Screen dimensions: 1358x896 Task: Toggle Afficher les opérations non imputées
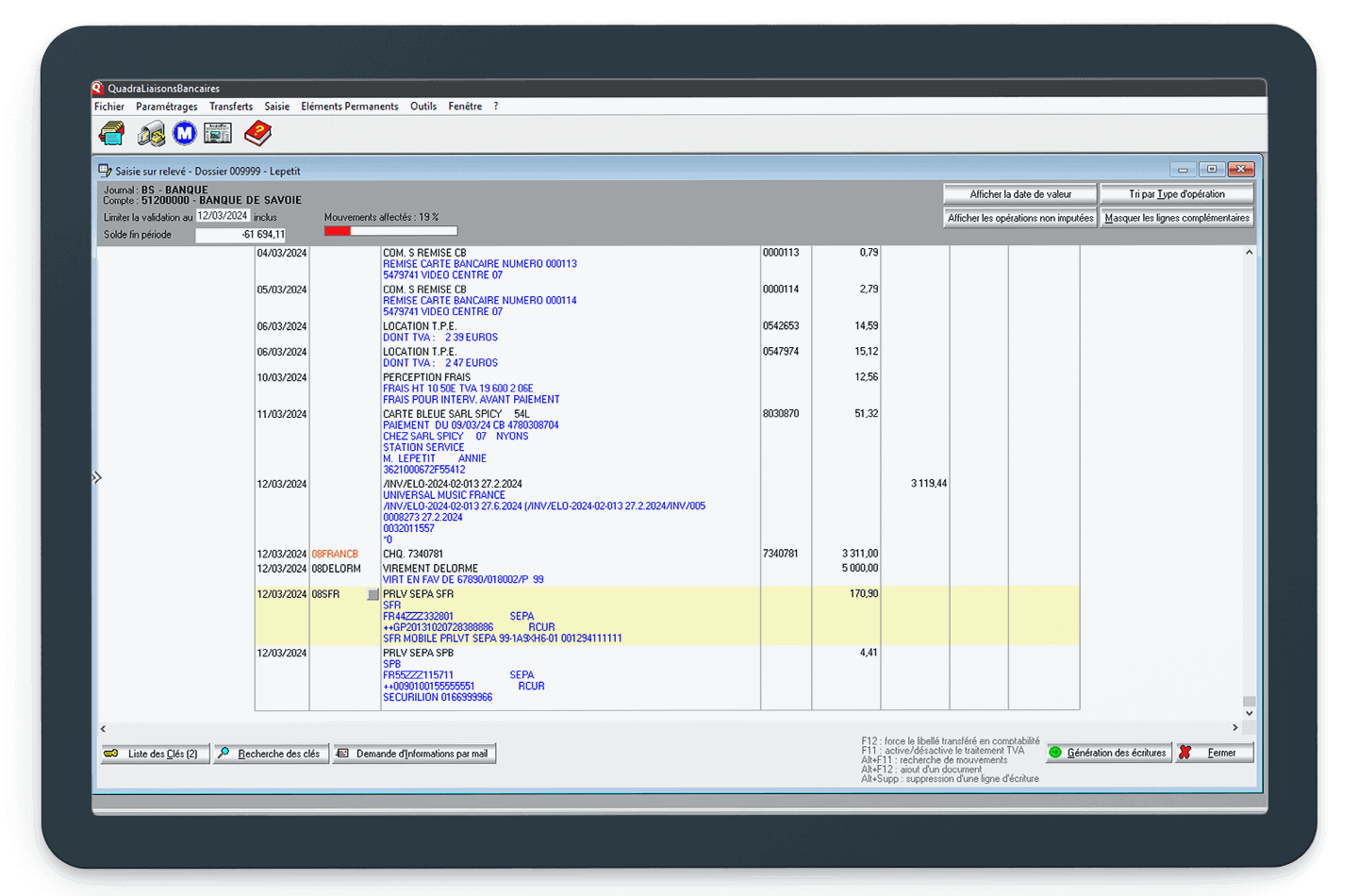(x=1019, y=218)
